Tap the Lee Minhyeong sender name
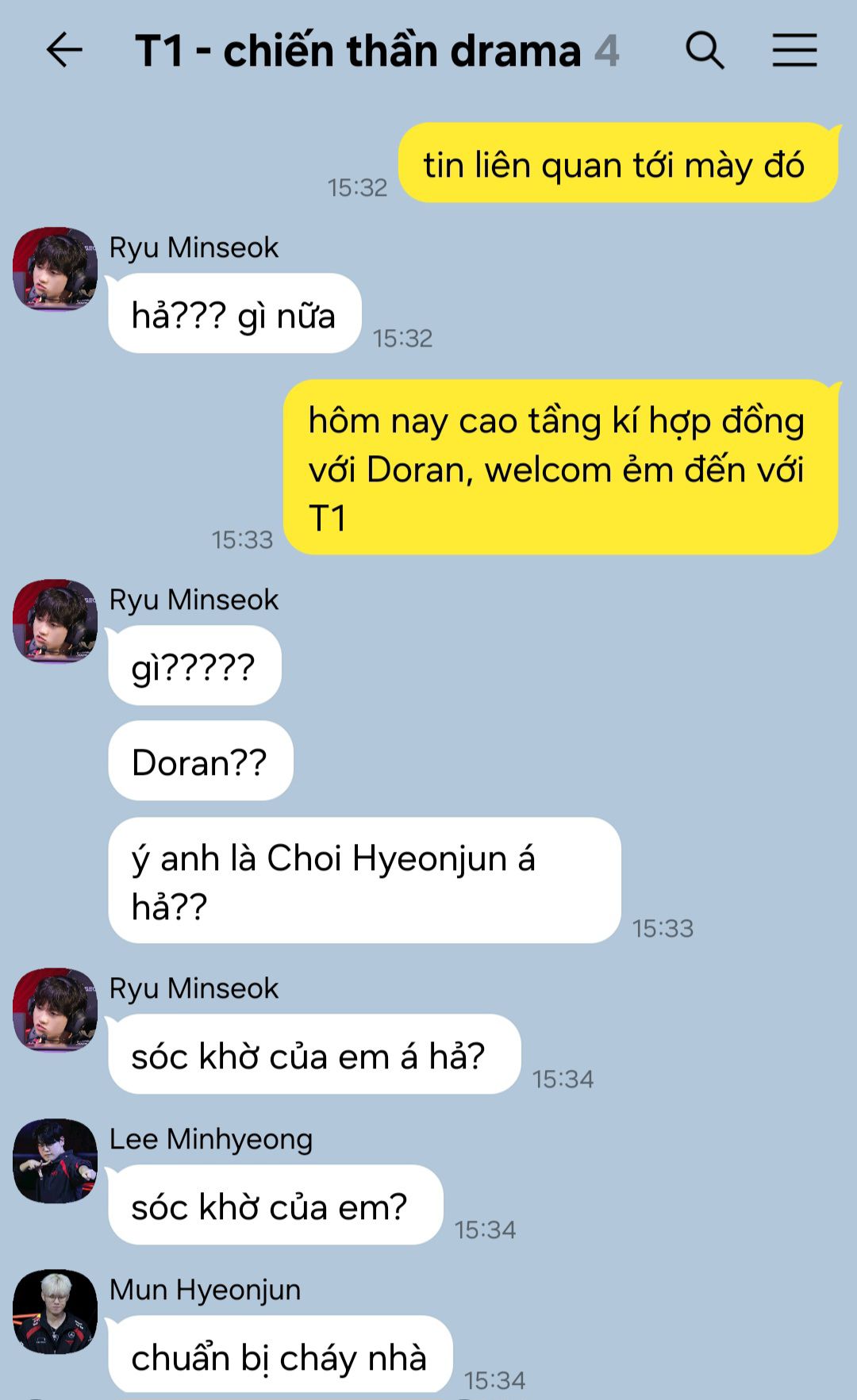Screen dimensions: 857x1400 [x=211, y=1139]
